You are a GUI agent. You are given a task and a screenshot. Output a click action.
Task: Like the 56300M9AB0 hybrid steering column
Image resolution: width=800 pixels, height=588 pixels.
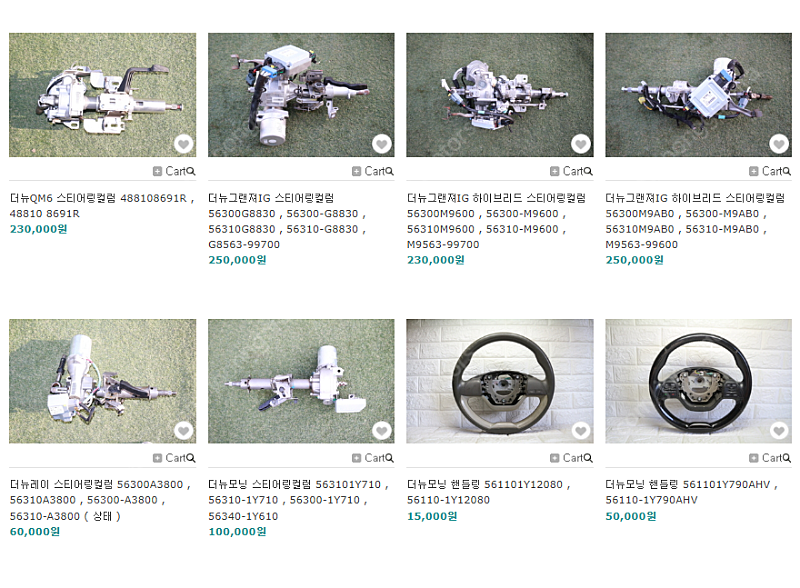[x=779, y=144]
